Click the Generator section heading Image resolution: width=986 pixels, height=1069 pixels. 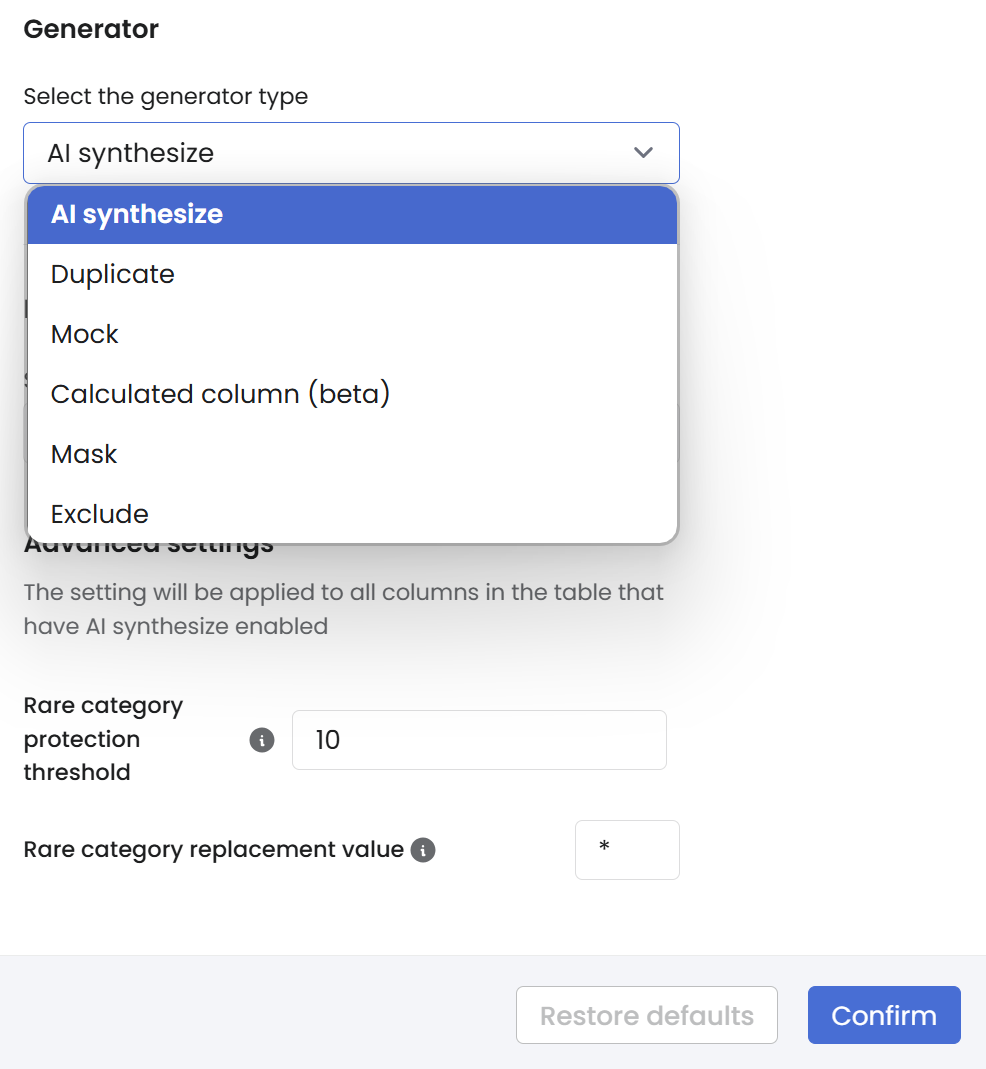[91, 29]
